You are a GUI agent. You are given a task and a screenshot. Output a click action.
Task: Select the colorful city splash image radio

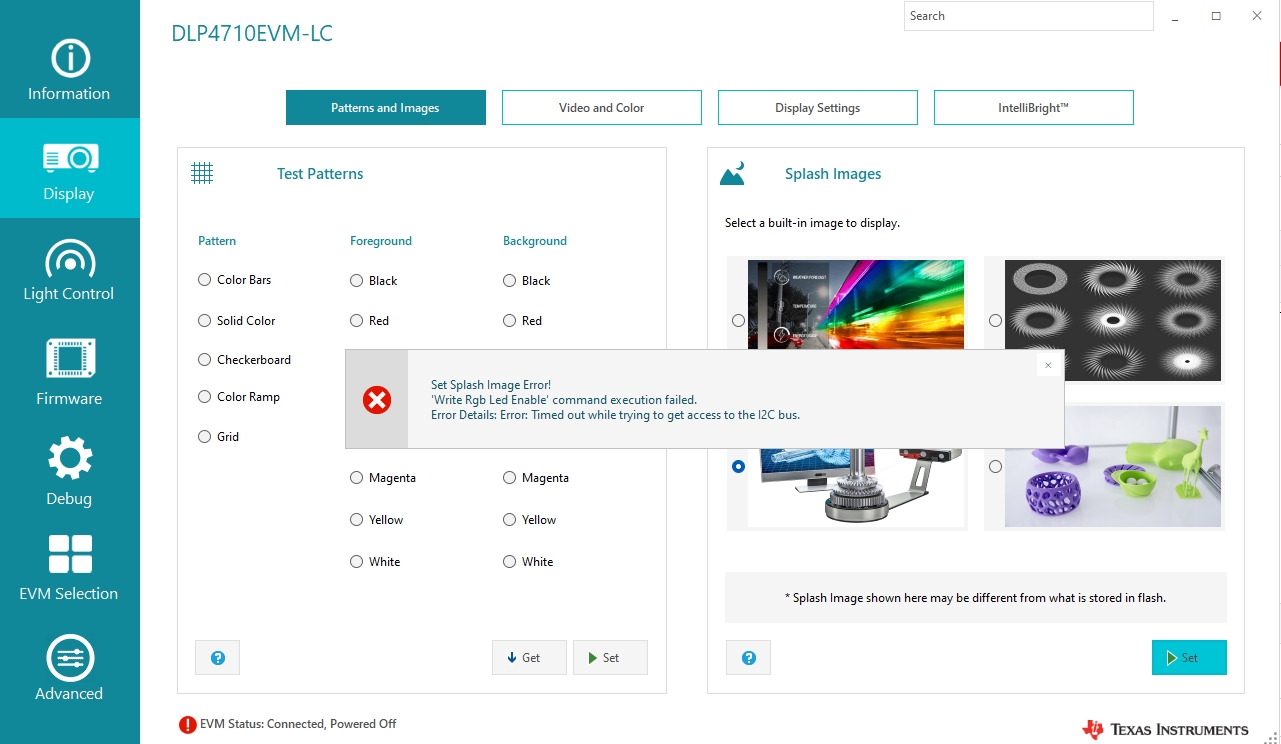click(x=738, y=321)
